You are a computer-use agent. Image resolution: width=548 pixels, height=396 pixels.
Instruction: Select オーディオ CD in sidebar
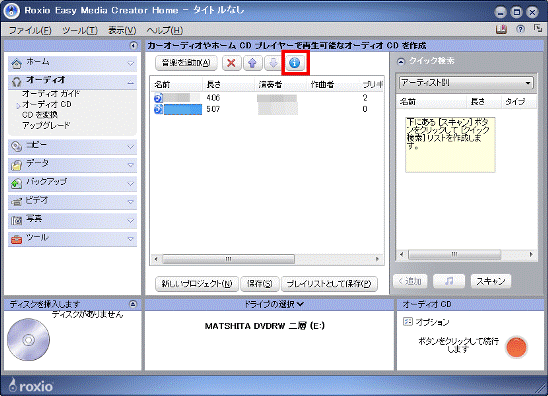pyautogui.click(x=47, y=104)
